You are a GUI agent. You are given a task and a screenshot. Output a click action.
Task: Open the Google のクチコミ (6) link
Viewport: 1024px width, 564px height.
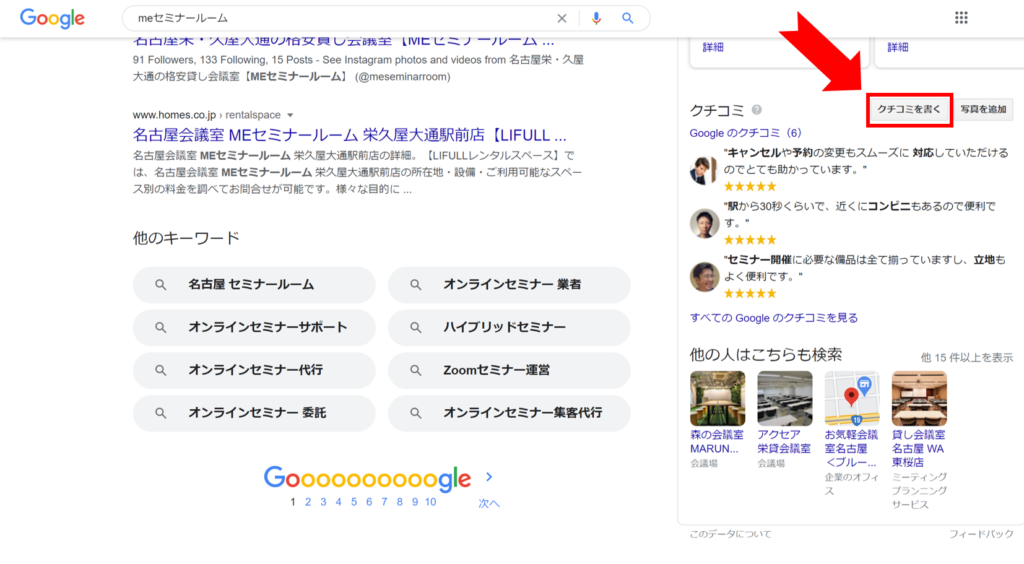[x=745, y=133]
